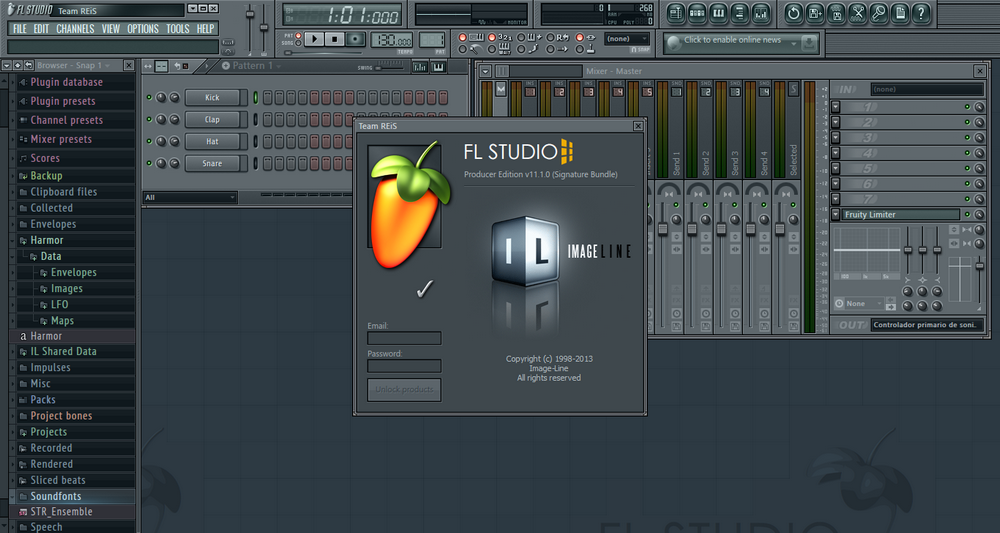Viewport: 1000px width, 533px height.
Task: Open the OPTIONS menu
Action: (x=143, y=29)
